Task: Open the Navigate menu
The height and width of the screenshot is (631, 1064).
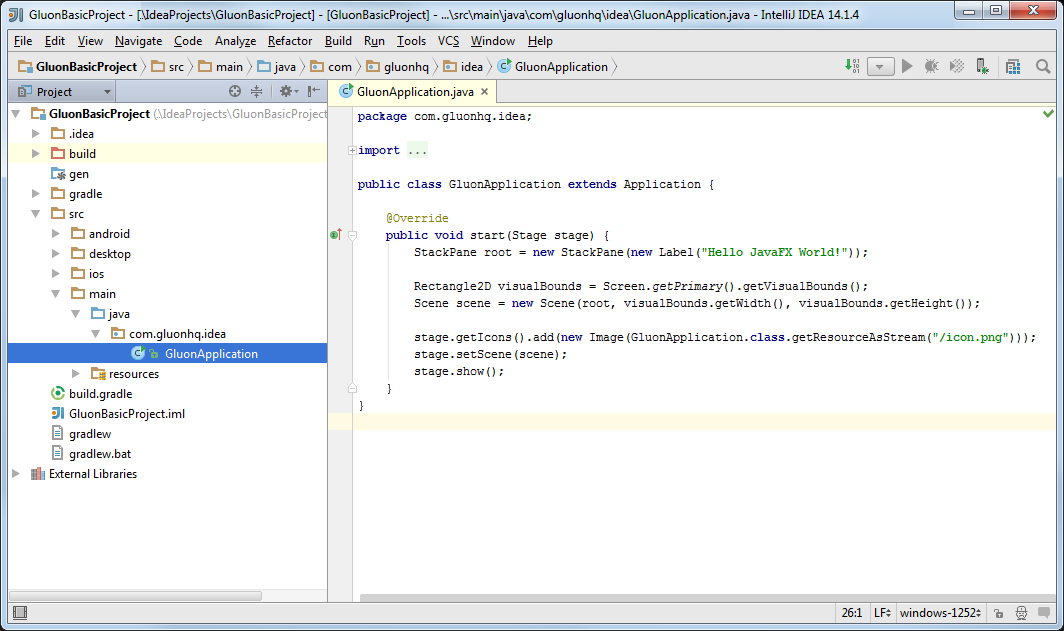Action: (138, 41)
